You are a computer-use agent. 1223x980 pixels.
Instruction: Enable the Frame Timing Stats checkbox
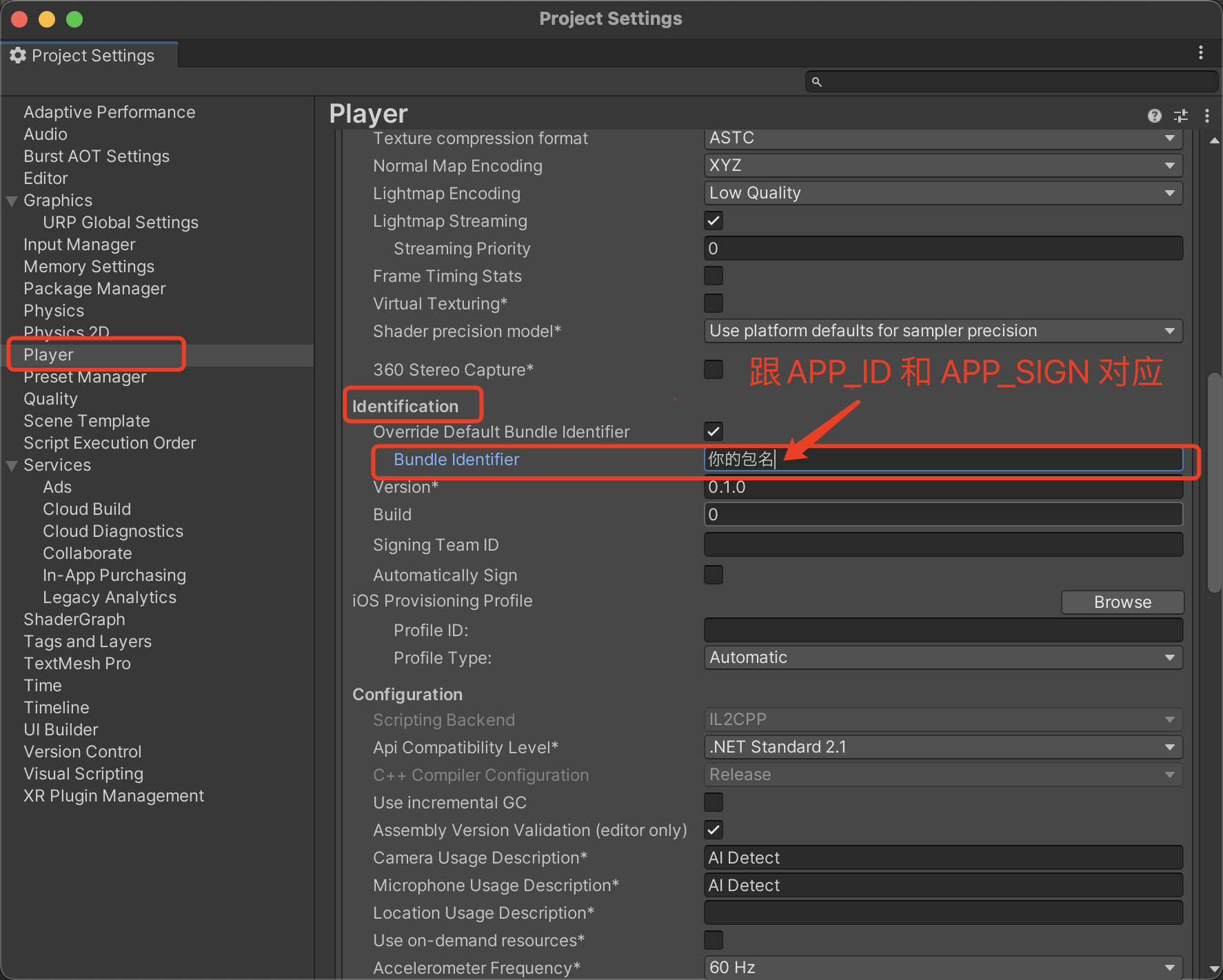click(714, 276)
